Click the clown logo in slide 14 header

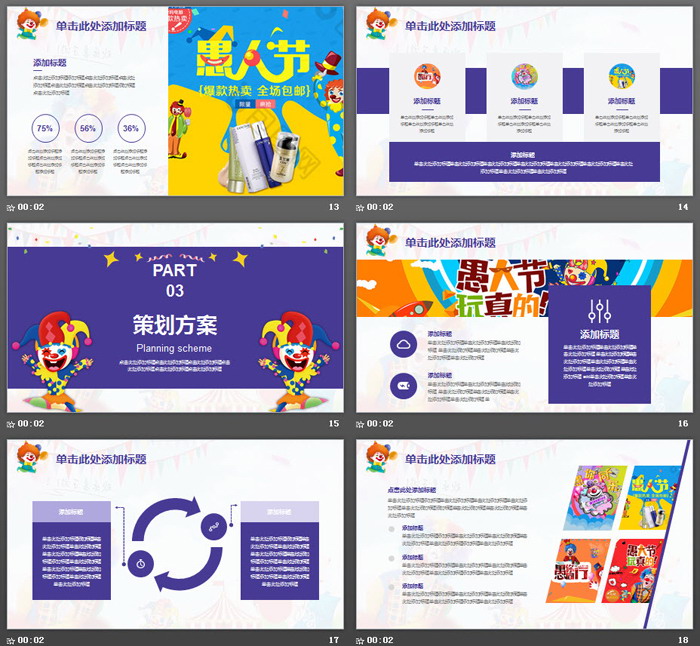(378, 24)
